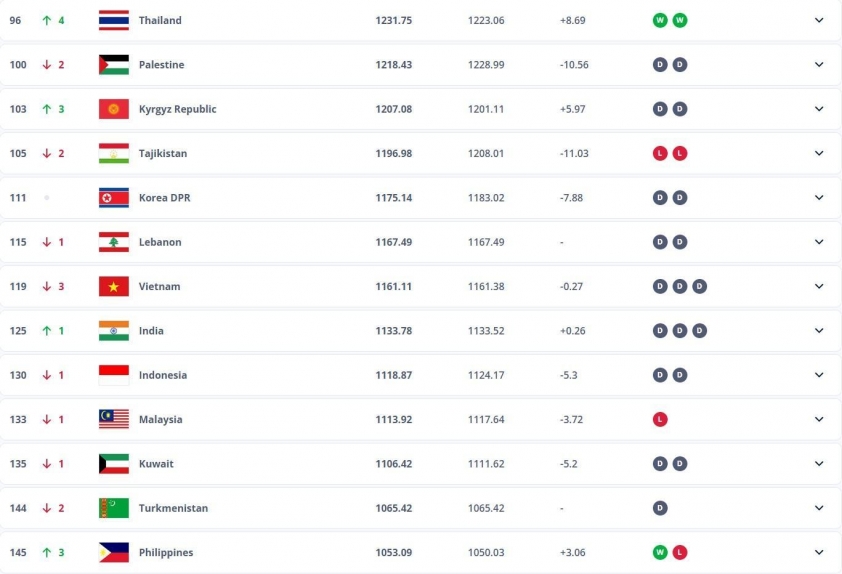This screenshot has width=842, height=574.
Task: Click the Palestine flag icon
Action: click(x=114, y=64)
